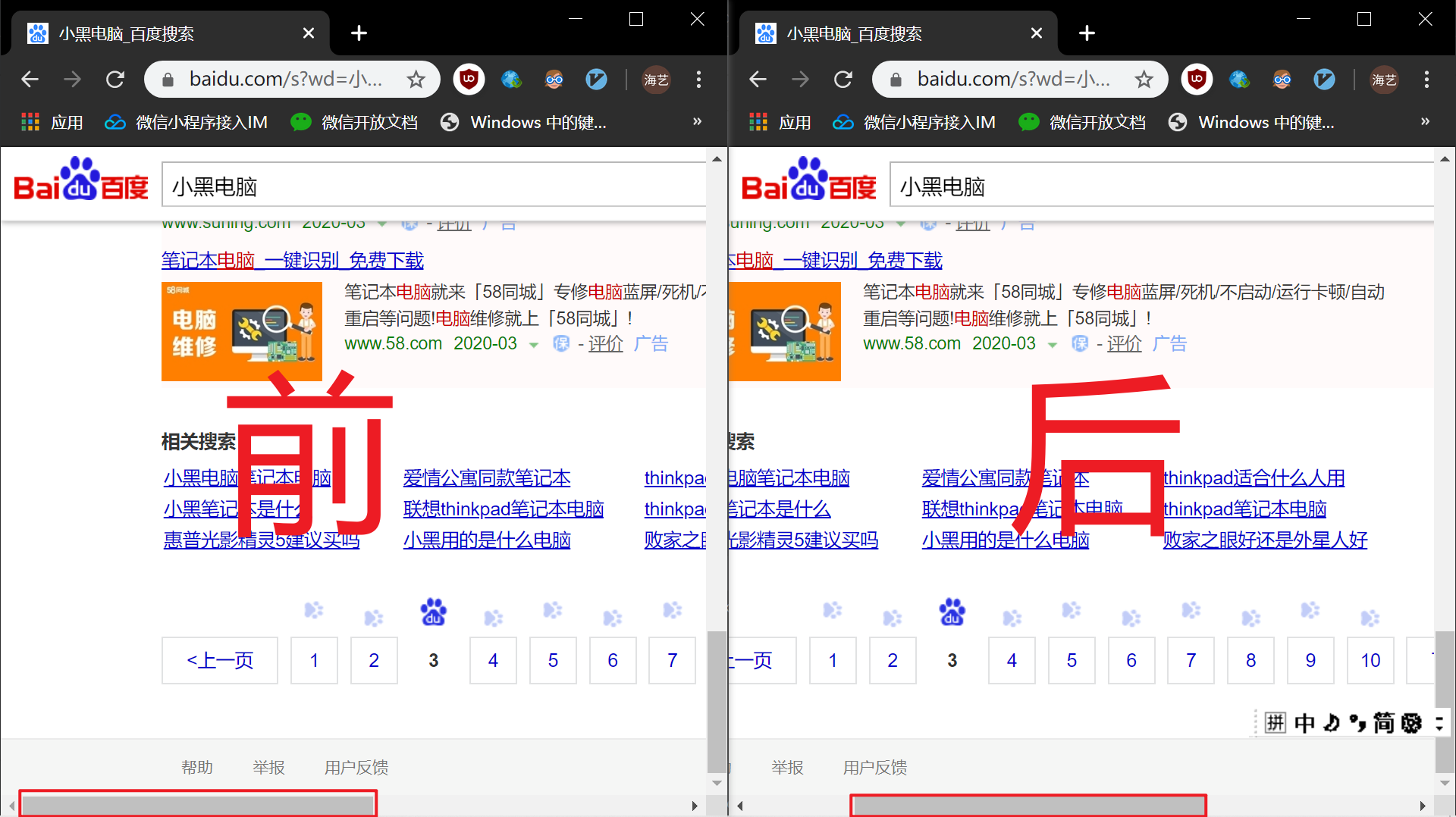Open the 海艺 profile avatar in the left window
The width and height of the screenshot is (1456, 817).
pos(656,79)
